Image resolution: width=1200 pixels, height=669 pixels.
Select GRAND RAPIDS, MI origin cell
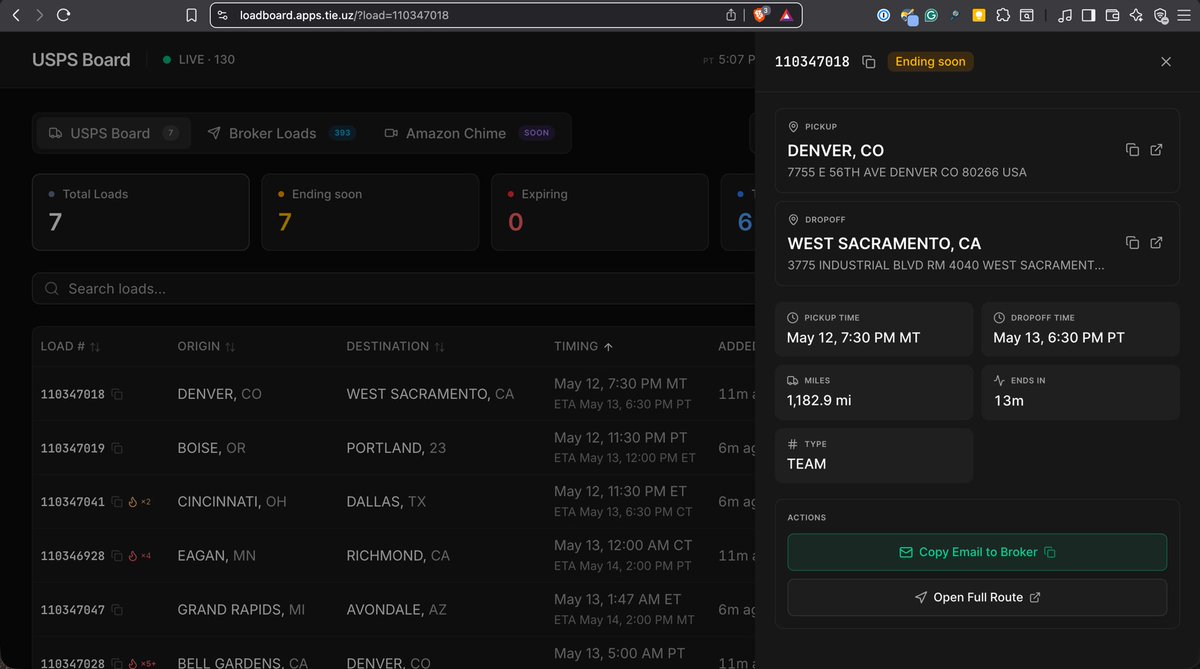pos(241,609)
